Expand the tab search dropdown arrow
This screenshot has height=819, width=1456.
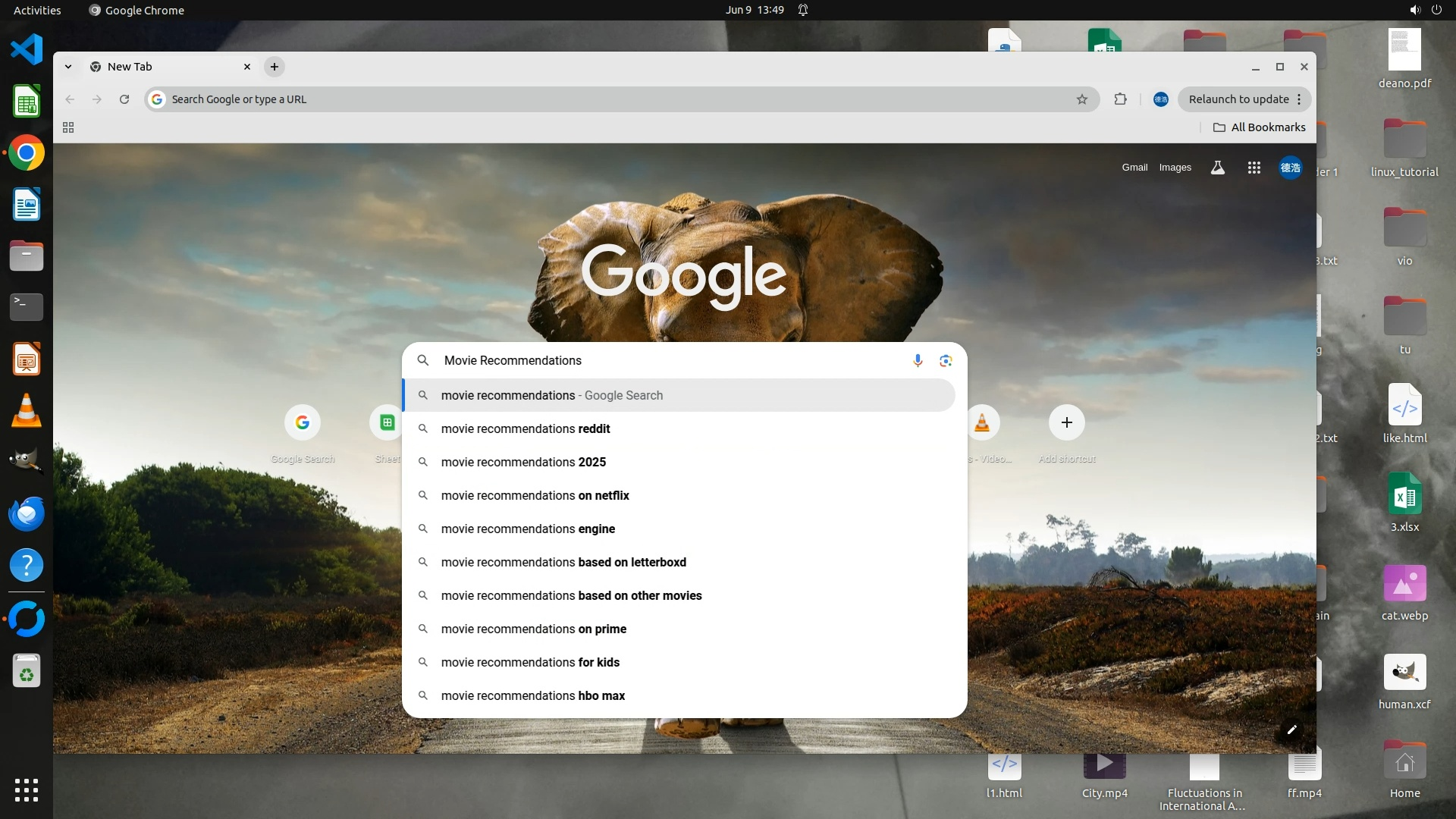point(68,67)
